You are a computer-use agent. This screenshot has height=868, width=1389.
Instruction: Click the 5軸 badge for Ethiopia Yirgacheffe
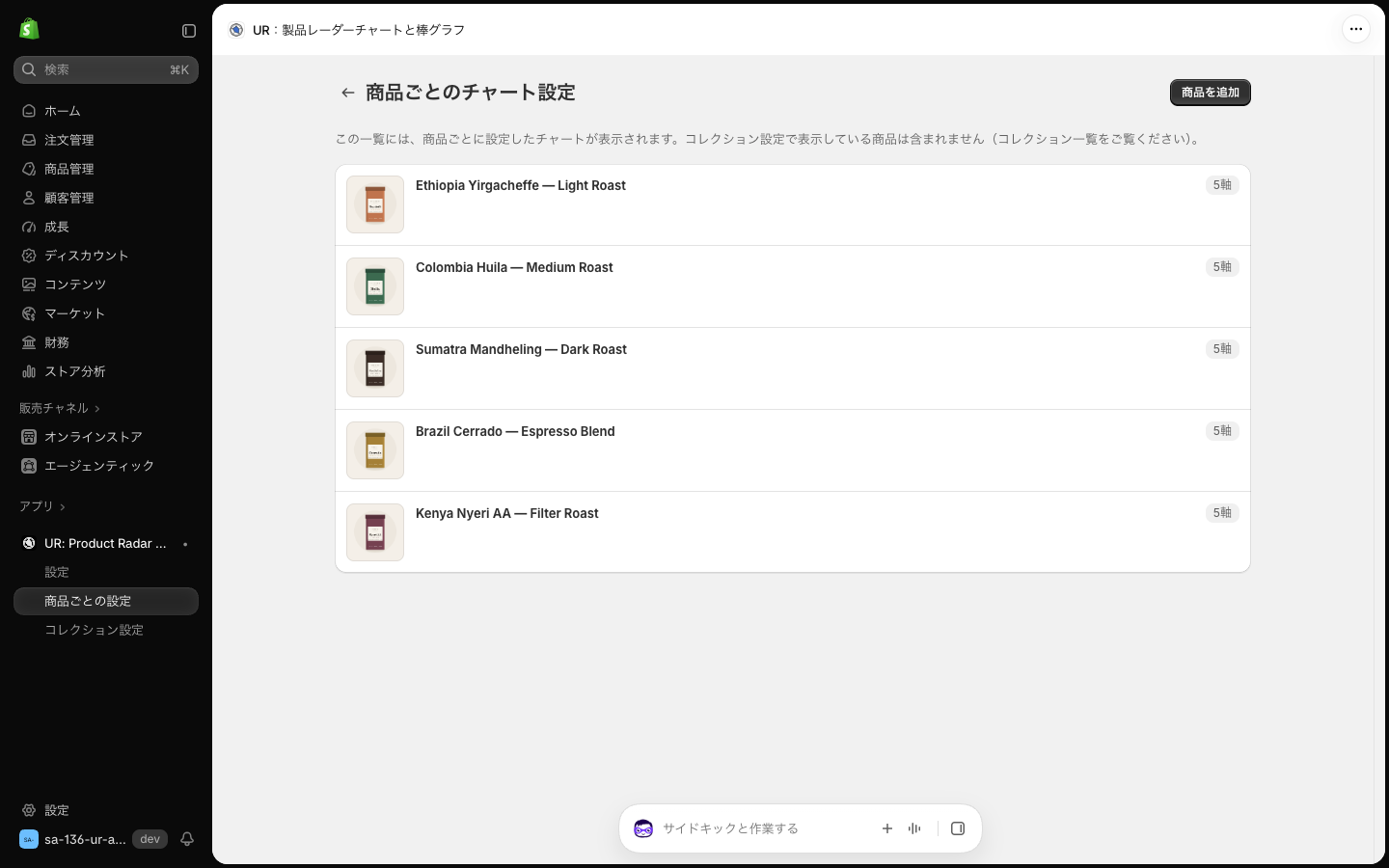[1222, 185]
